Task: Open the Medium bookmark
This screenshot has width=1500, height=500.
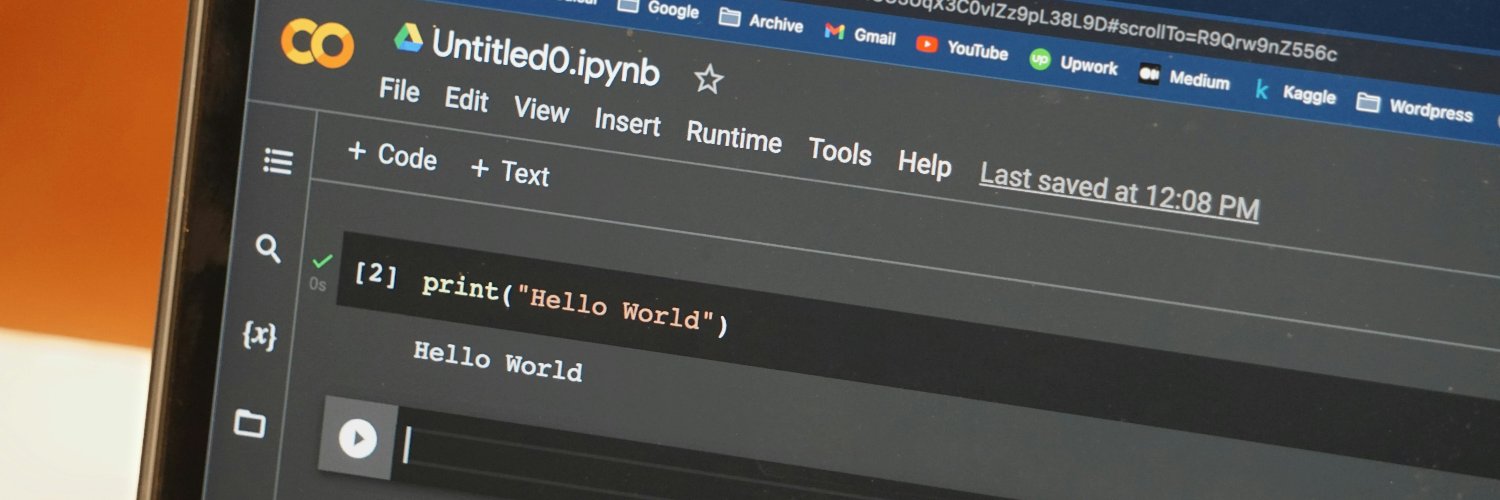Action: pos(1184,78)
